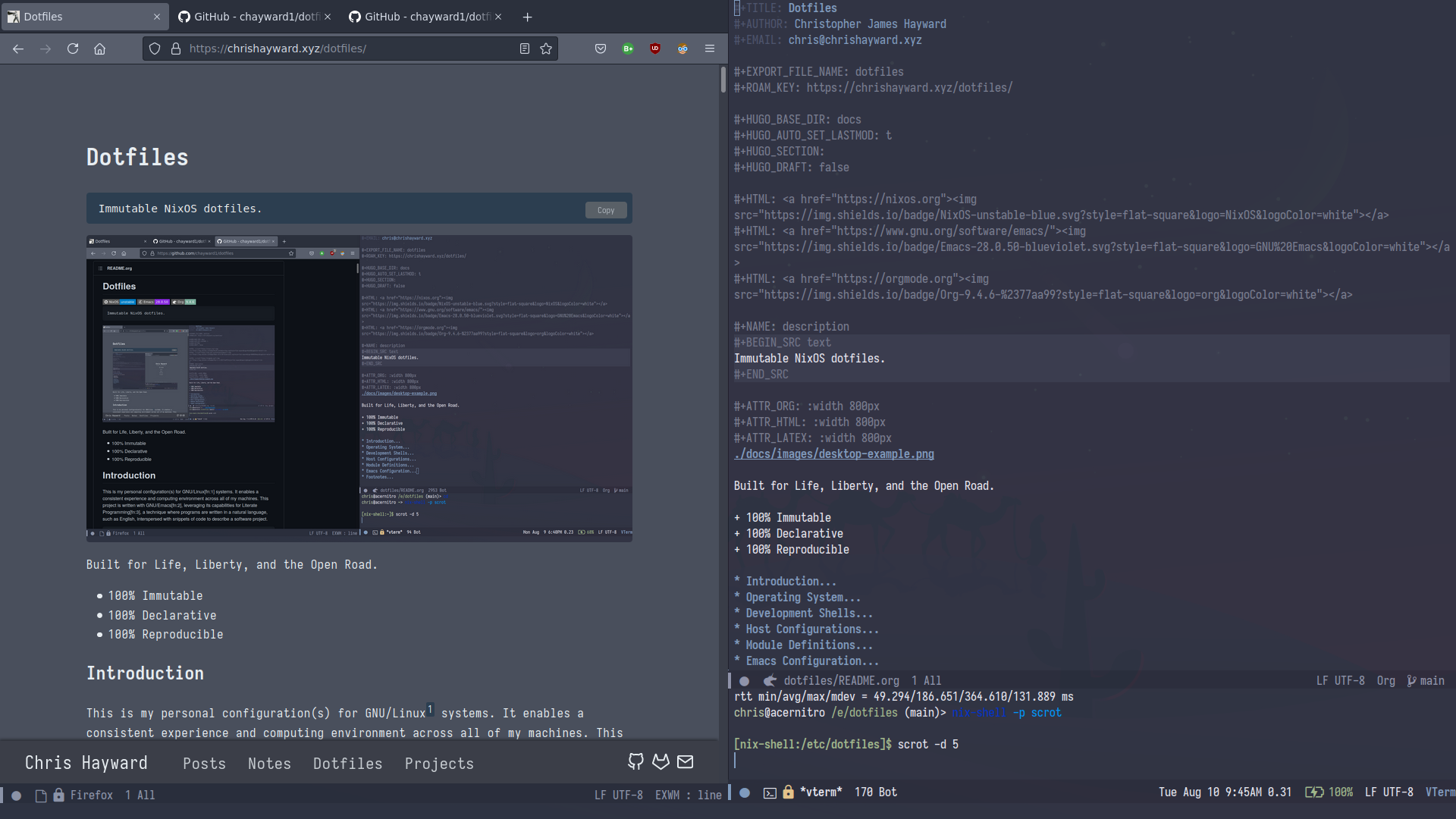Click the bookmark star icon in Firefox toolbar
The height and width of the screenshot is (819, 1456).
coord(547,48)
